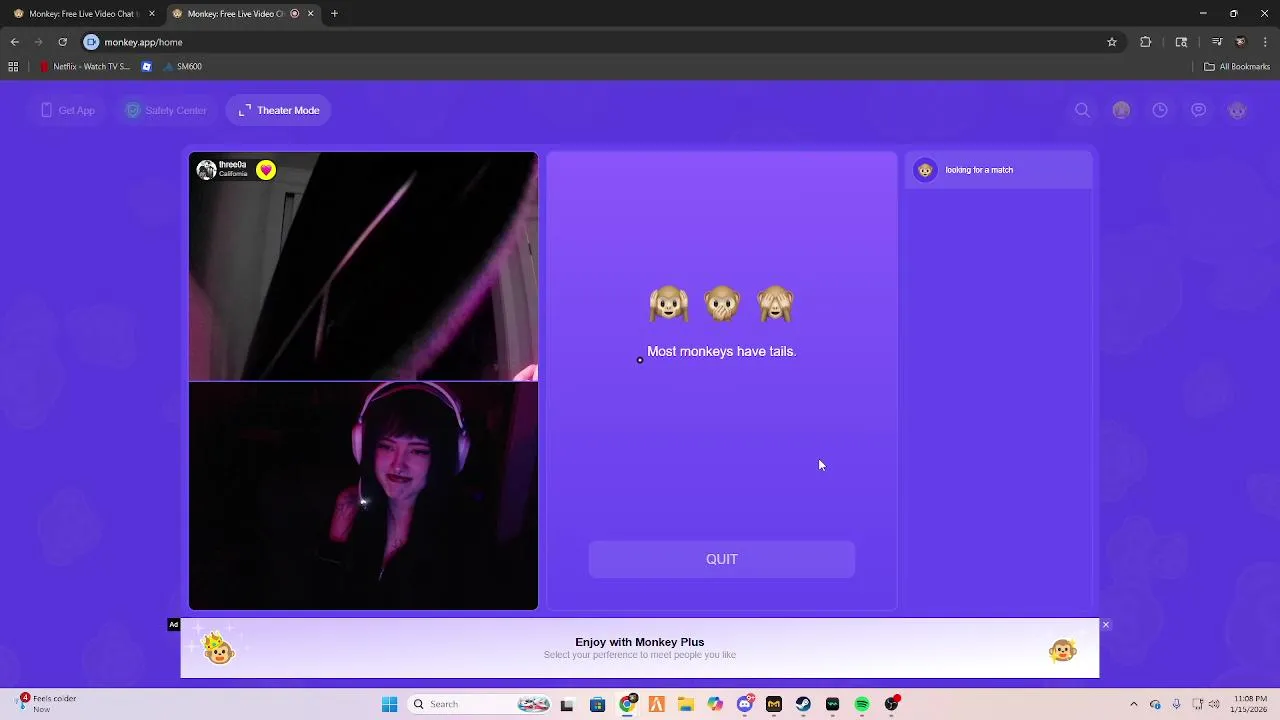Click the camera site-info icon in address bar
The width and height of the screenshot is (1280, 720).
pos(91,42)
